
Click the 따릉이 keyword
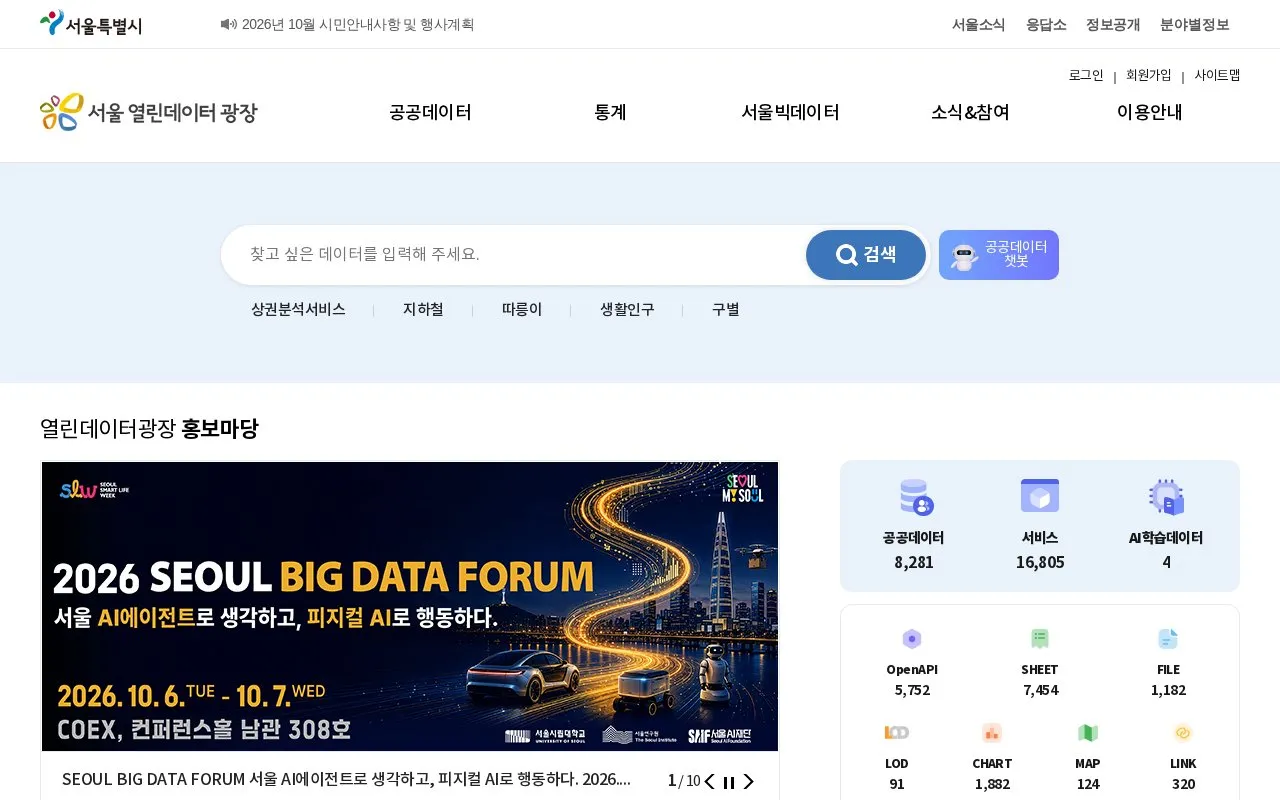(522, 310)
